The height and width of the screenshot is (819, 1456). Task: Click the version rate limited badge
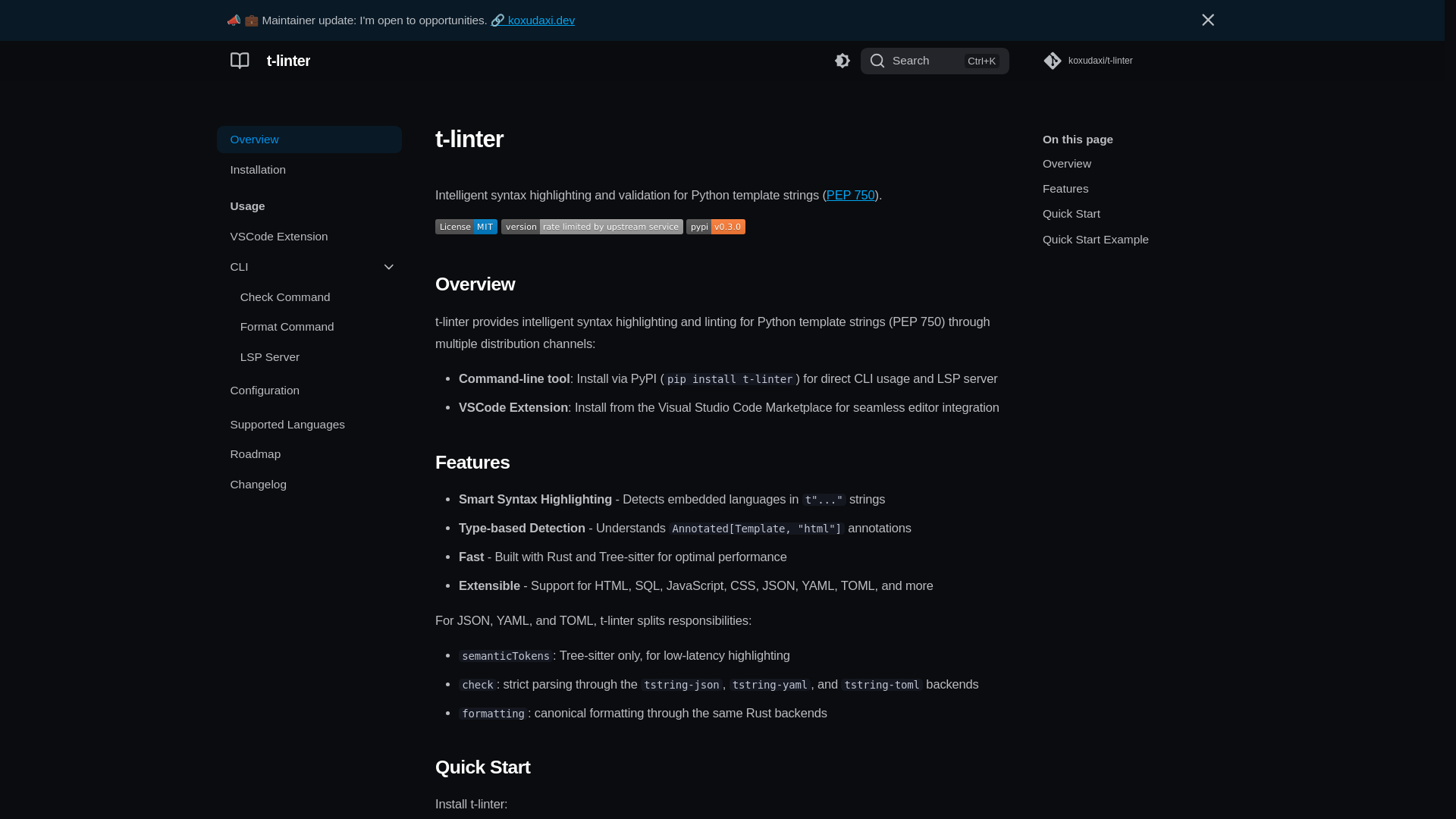click(591, 227)
